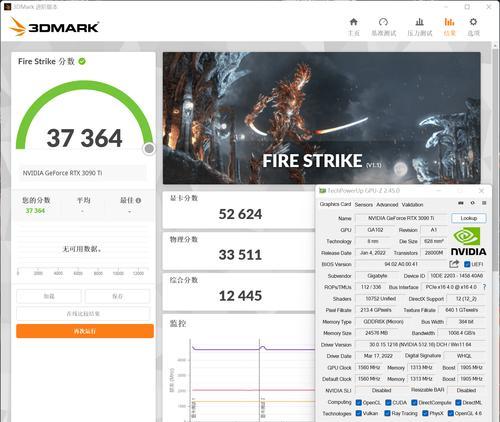Click the GPU-Z screenshot camera icon
The width and height of the screenshot is (500, 422).
(461, 203)
